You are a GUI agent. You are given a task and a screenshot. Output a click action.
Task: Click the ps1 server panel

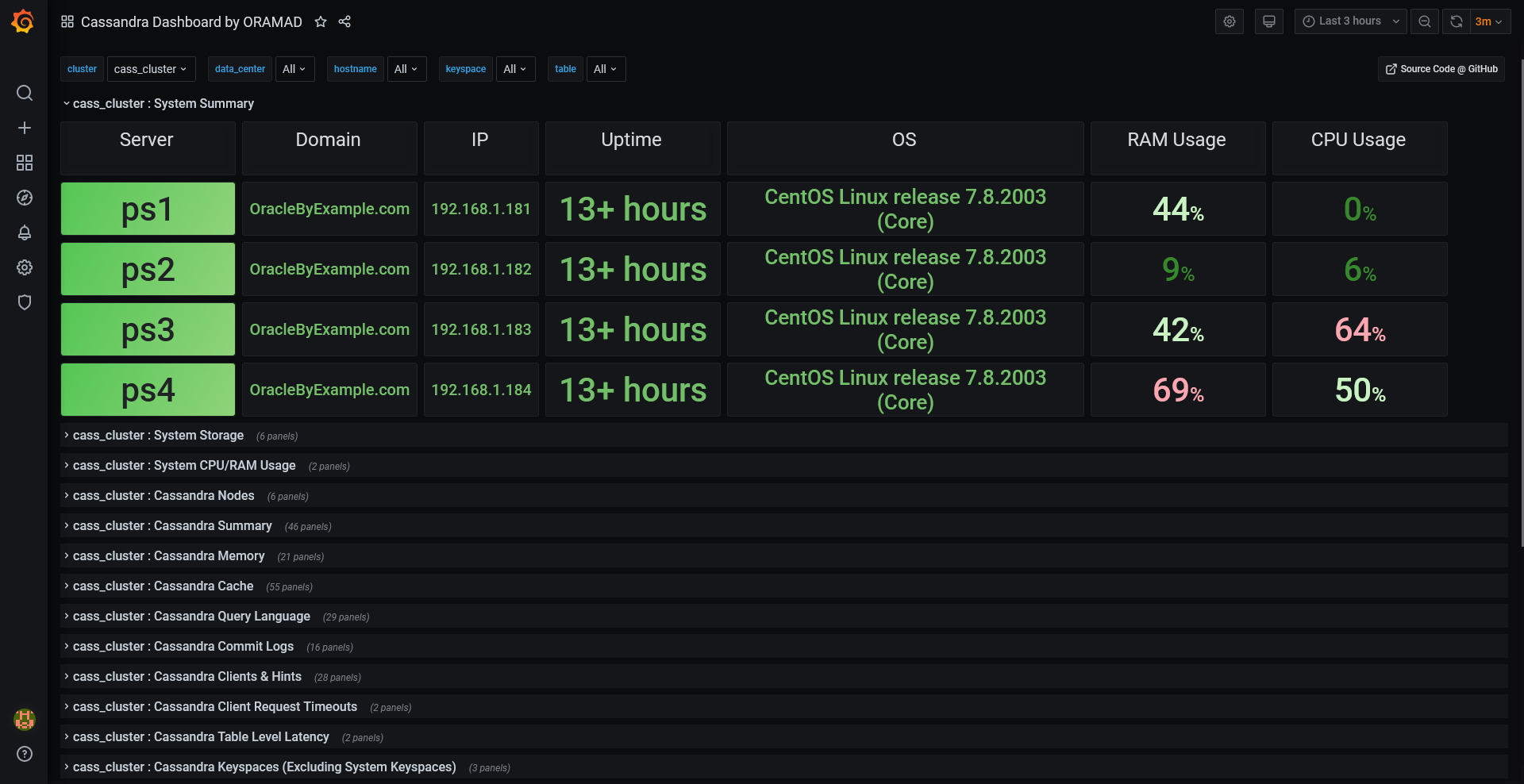148,209
